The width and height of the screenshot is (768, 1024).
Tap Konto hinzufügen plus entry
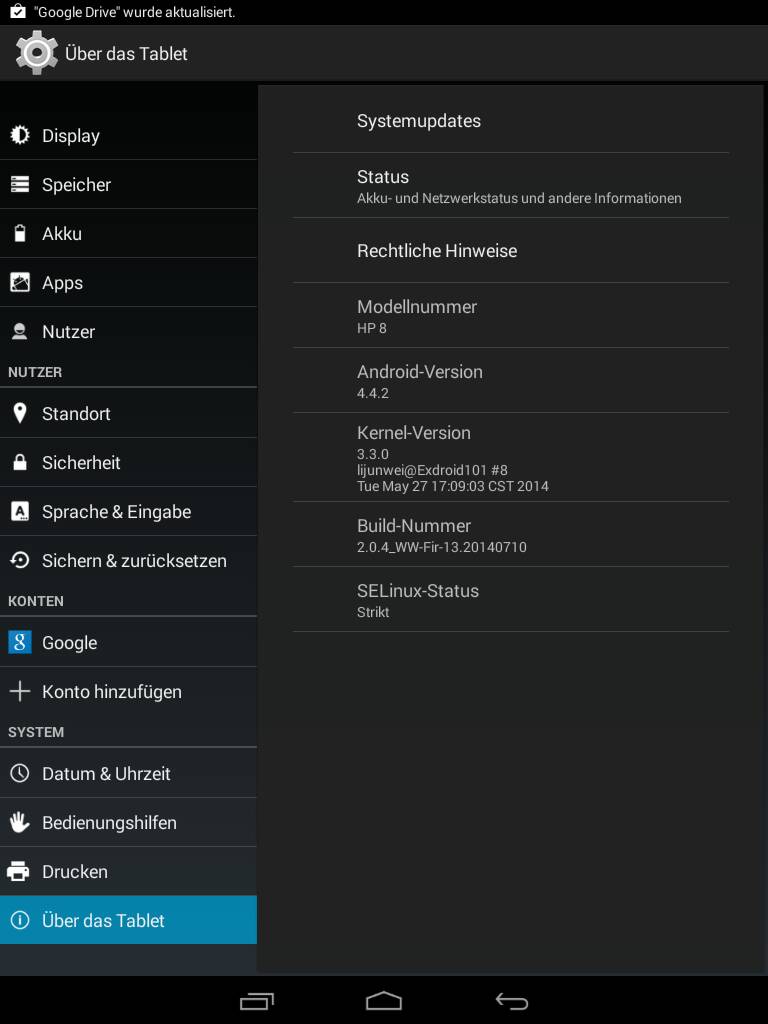pos(129,692)
